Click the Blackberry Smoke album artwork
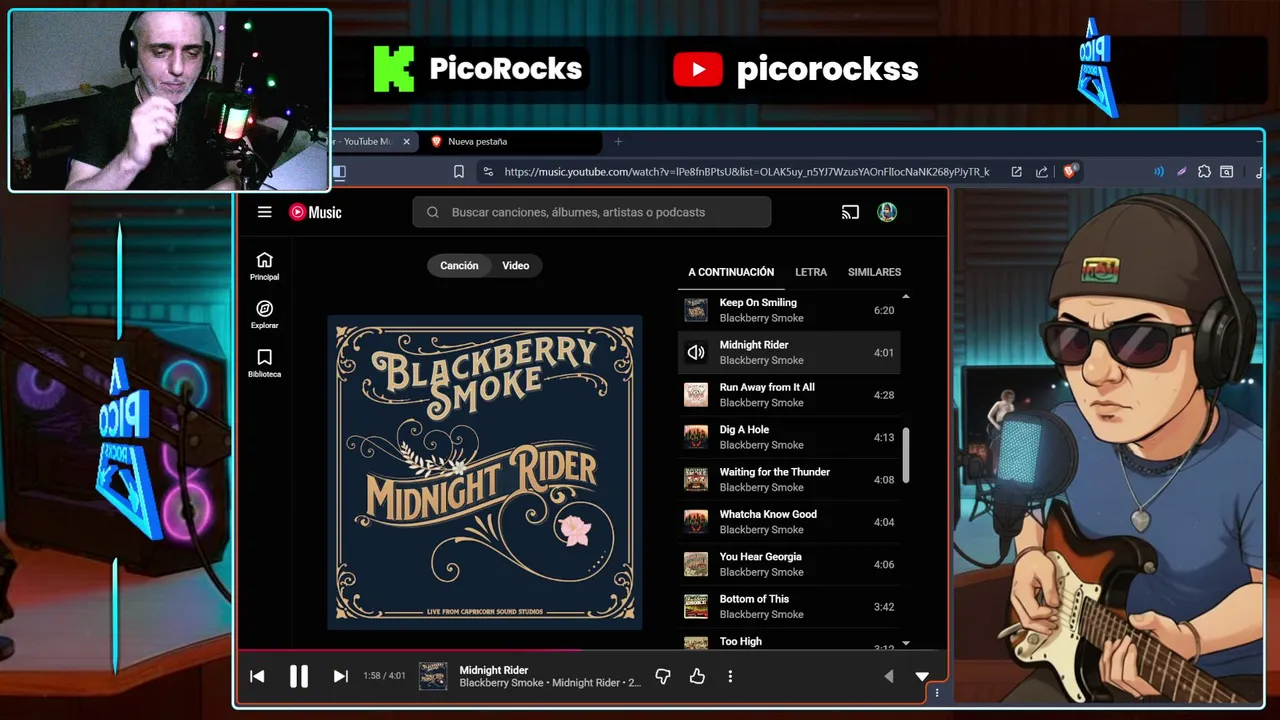 point(485,472)
